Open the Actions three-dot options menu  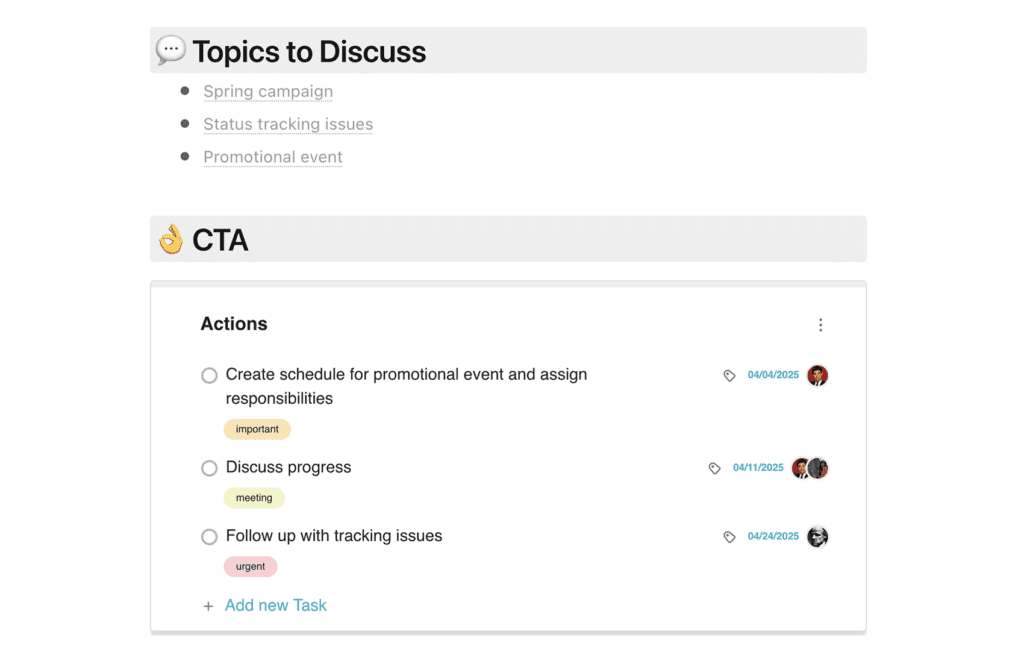[x=821, y=325]
